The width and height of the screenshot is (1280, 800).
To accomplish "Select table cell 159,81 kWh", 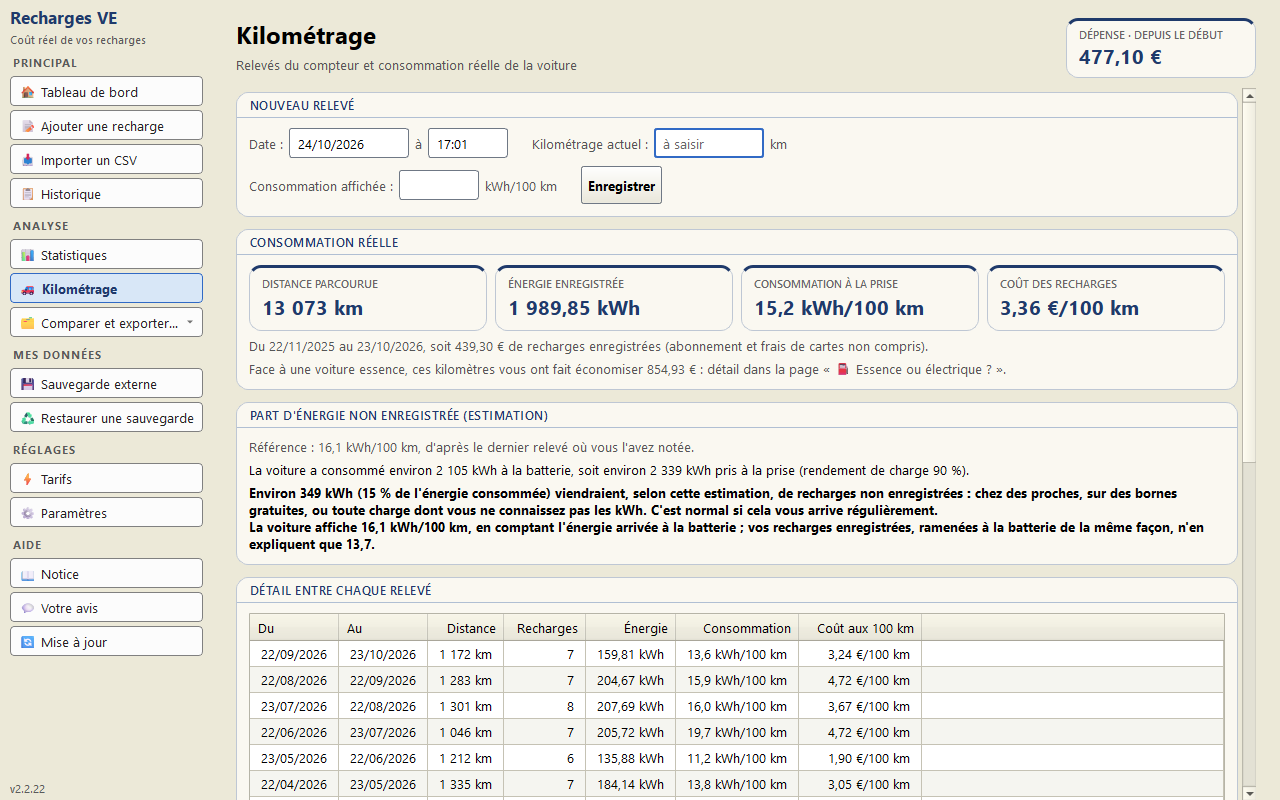I will click(631, 655).
